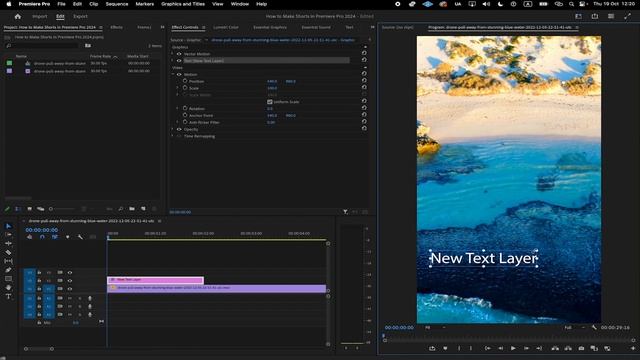The height and width of the screenshot is (360, 640).
Task: Open workspaces icon in header bar
Action: pyautogui.click(x=578, y=16)
